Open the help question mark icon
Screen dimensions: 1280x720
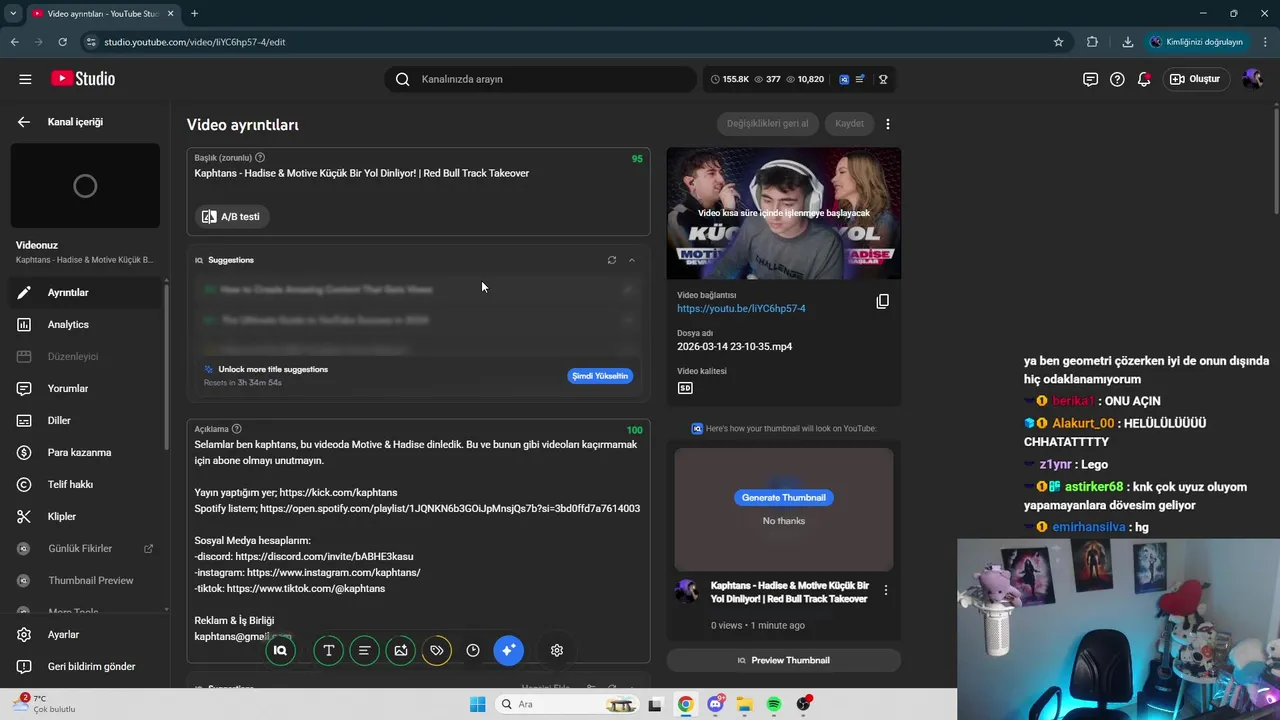point(1117,79)
